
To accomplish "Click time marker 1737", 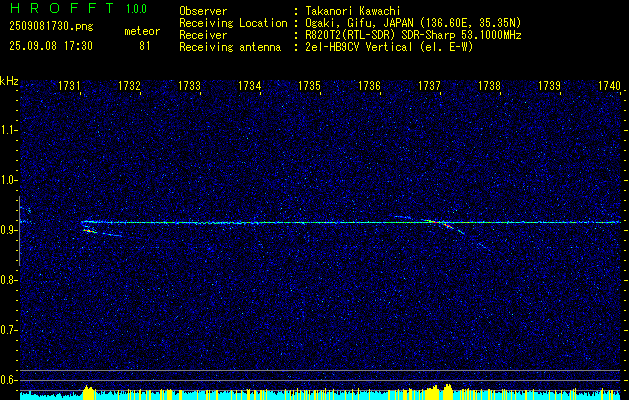I will [429, 86].
